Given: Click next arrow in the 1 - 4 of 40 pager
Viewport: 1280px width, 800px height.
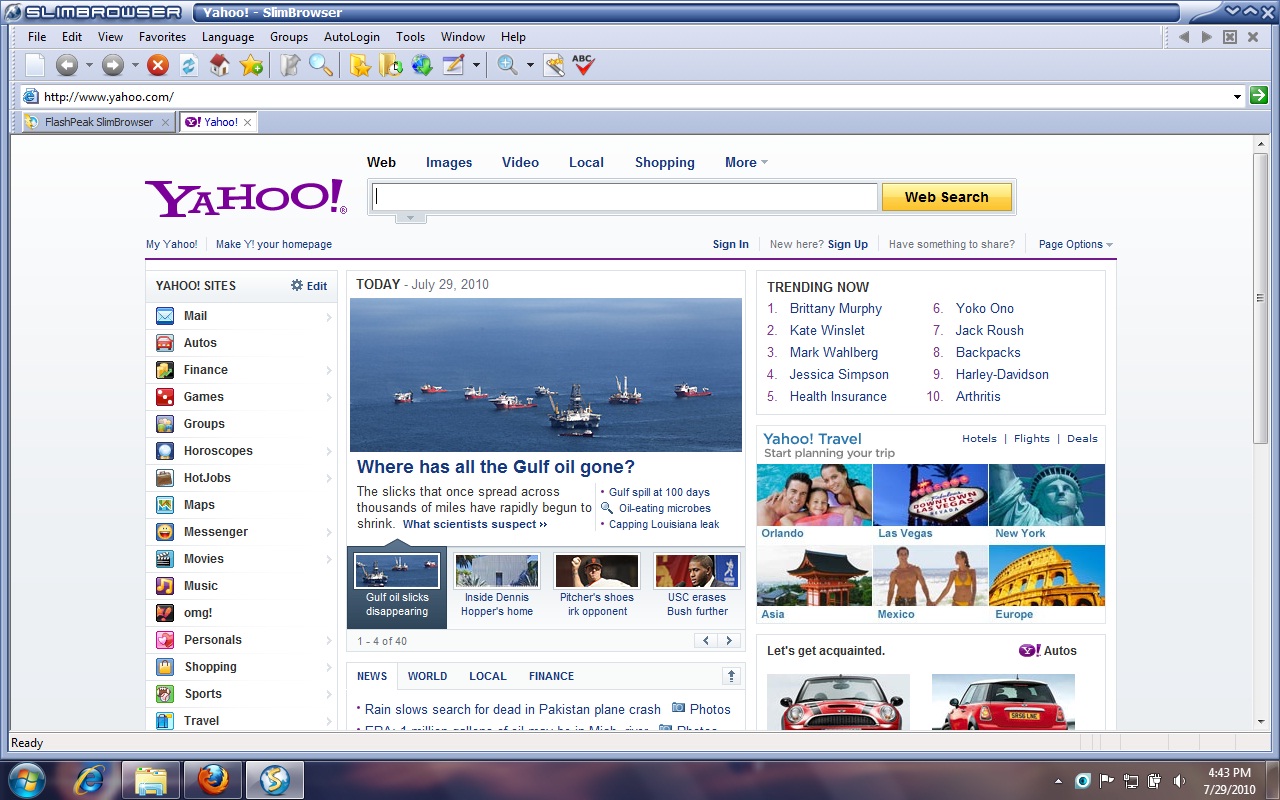Looking at the screenshot, I should [729, 641].
